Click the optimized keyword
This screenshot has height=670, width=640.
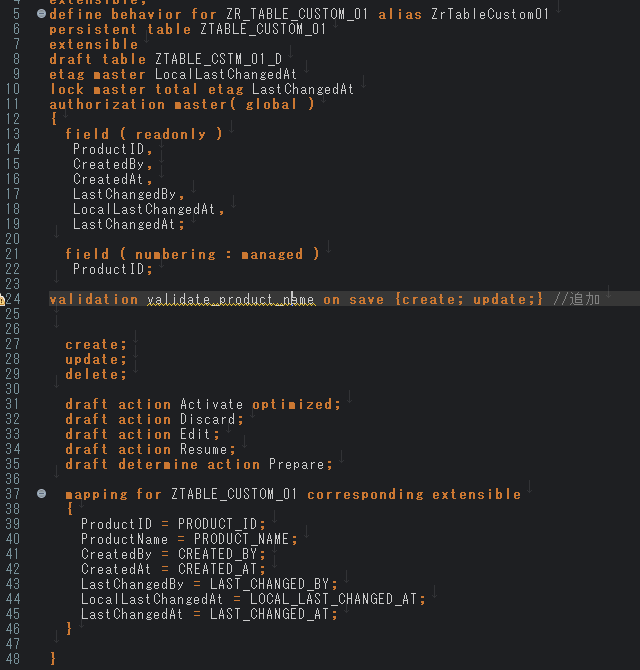[x=295, y=404]
